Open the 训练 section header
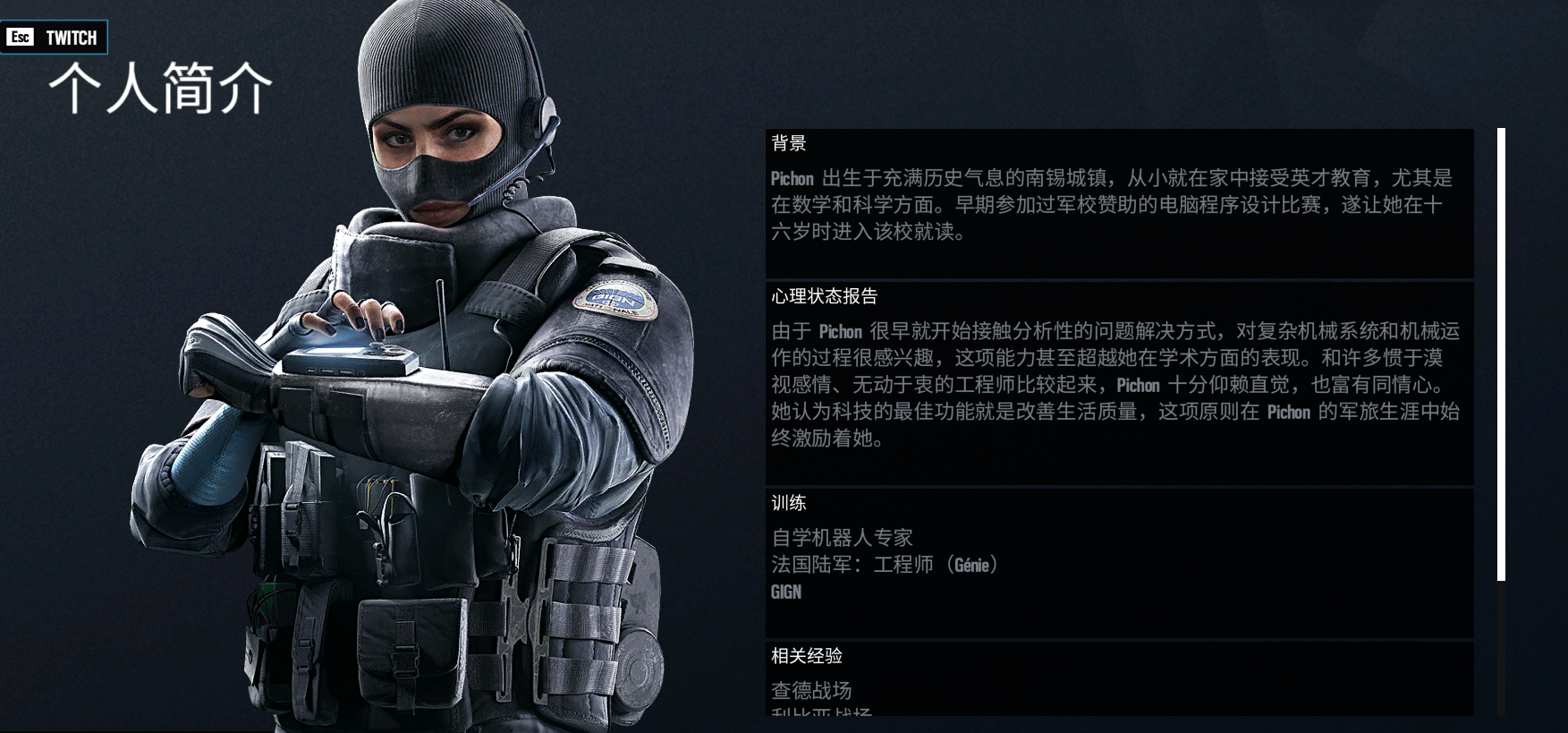This screenshot has height=733, width=1568. pos(789,503)
